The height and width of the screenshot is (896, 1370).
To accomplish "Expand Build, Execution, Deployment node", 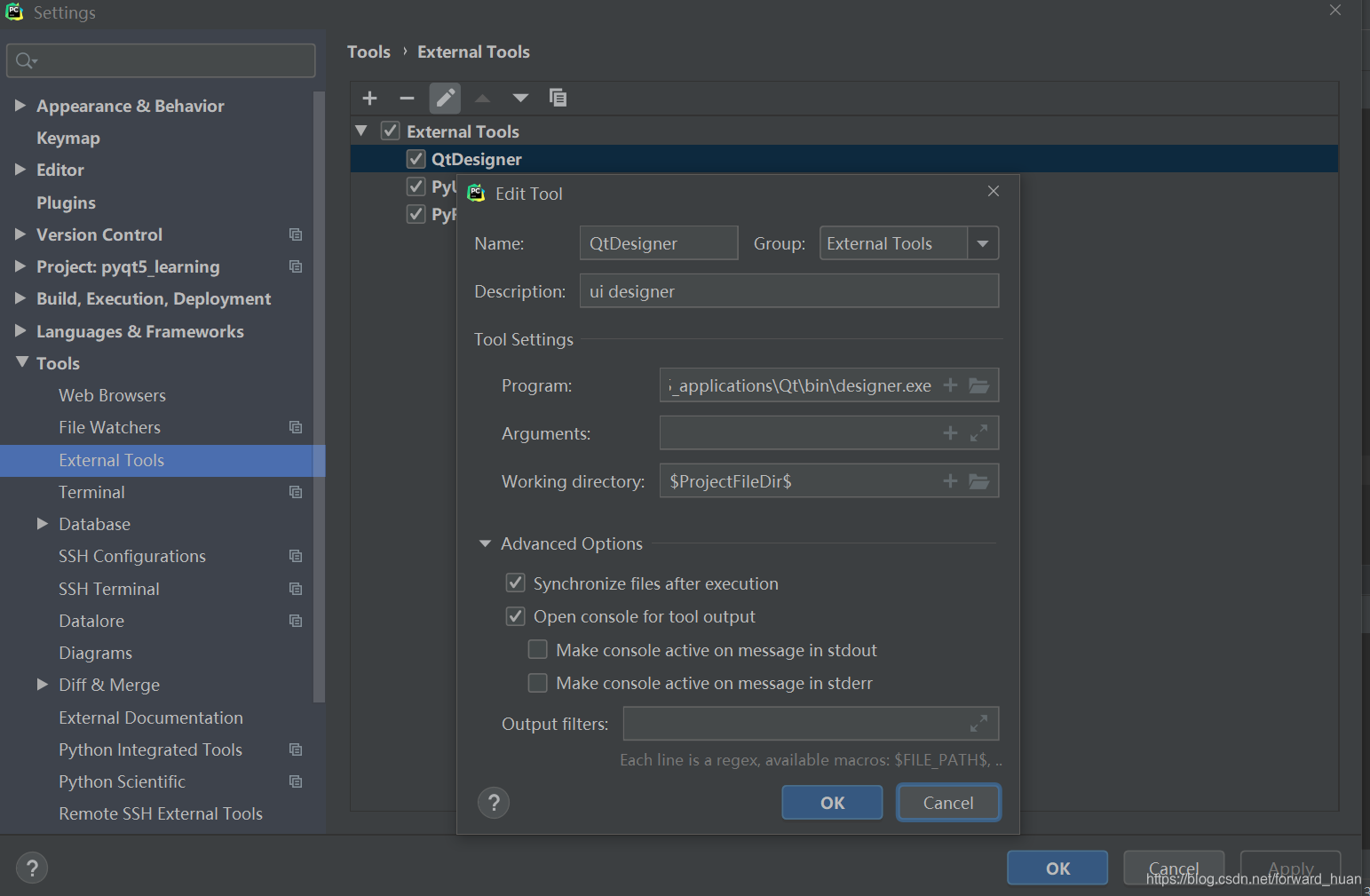I will 20,298.
